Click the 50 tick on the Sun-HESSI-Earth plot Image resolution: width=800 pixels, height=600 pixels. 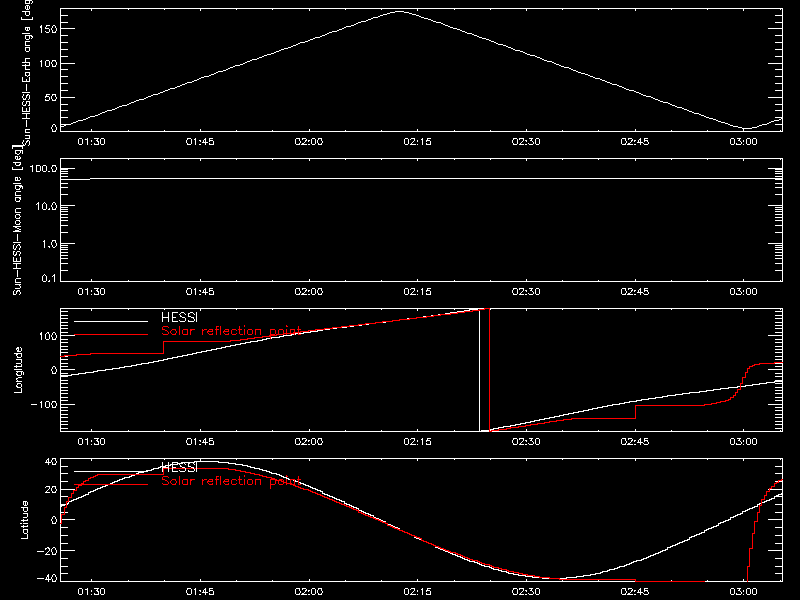[51, 97]
